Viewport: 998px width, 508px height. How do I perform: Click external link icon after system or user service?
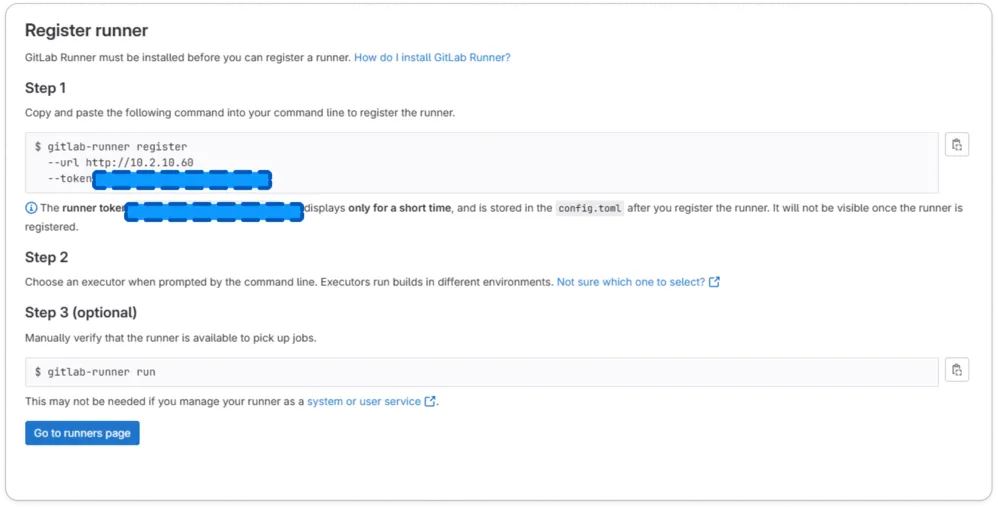(430, 402)
